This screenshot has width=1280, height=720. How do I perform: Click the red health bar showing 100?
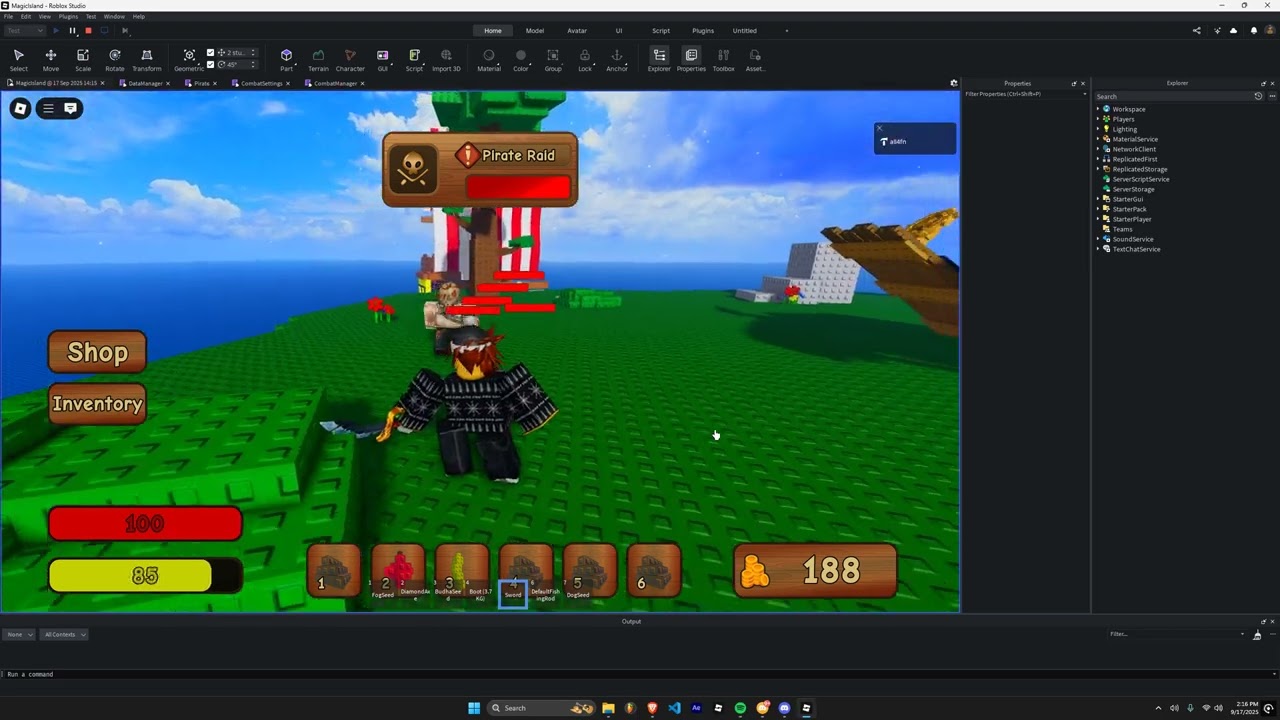[x=145, y=524]
